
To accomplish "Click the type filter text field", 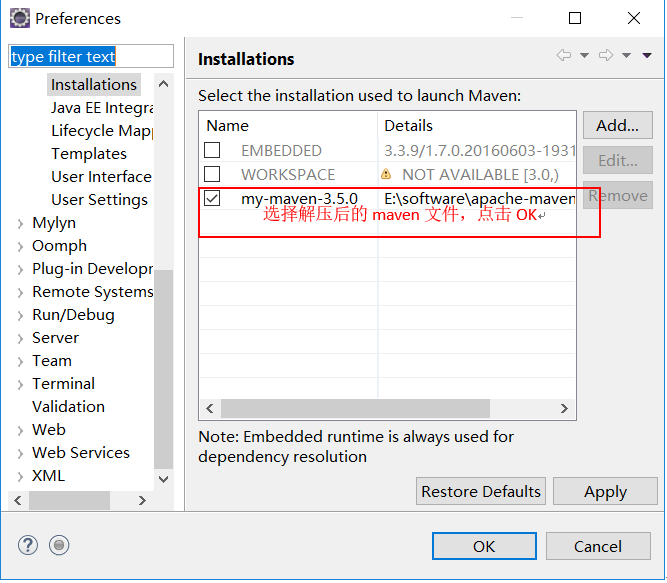I will click(x=91, y=56).
